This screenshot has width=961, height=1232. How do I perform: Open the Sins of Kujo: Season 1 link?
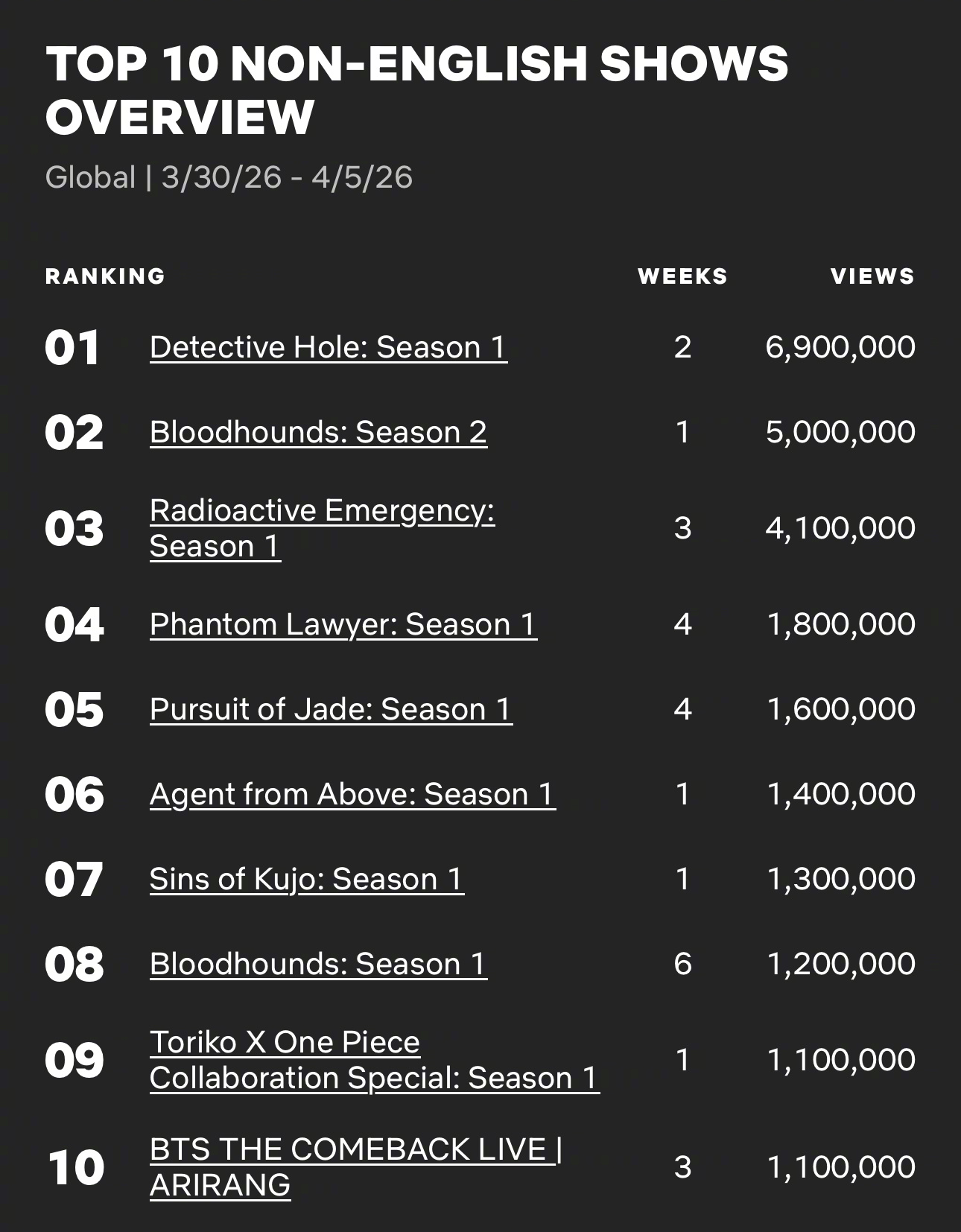[306, 879]
